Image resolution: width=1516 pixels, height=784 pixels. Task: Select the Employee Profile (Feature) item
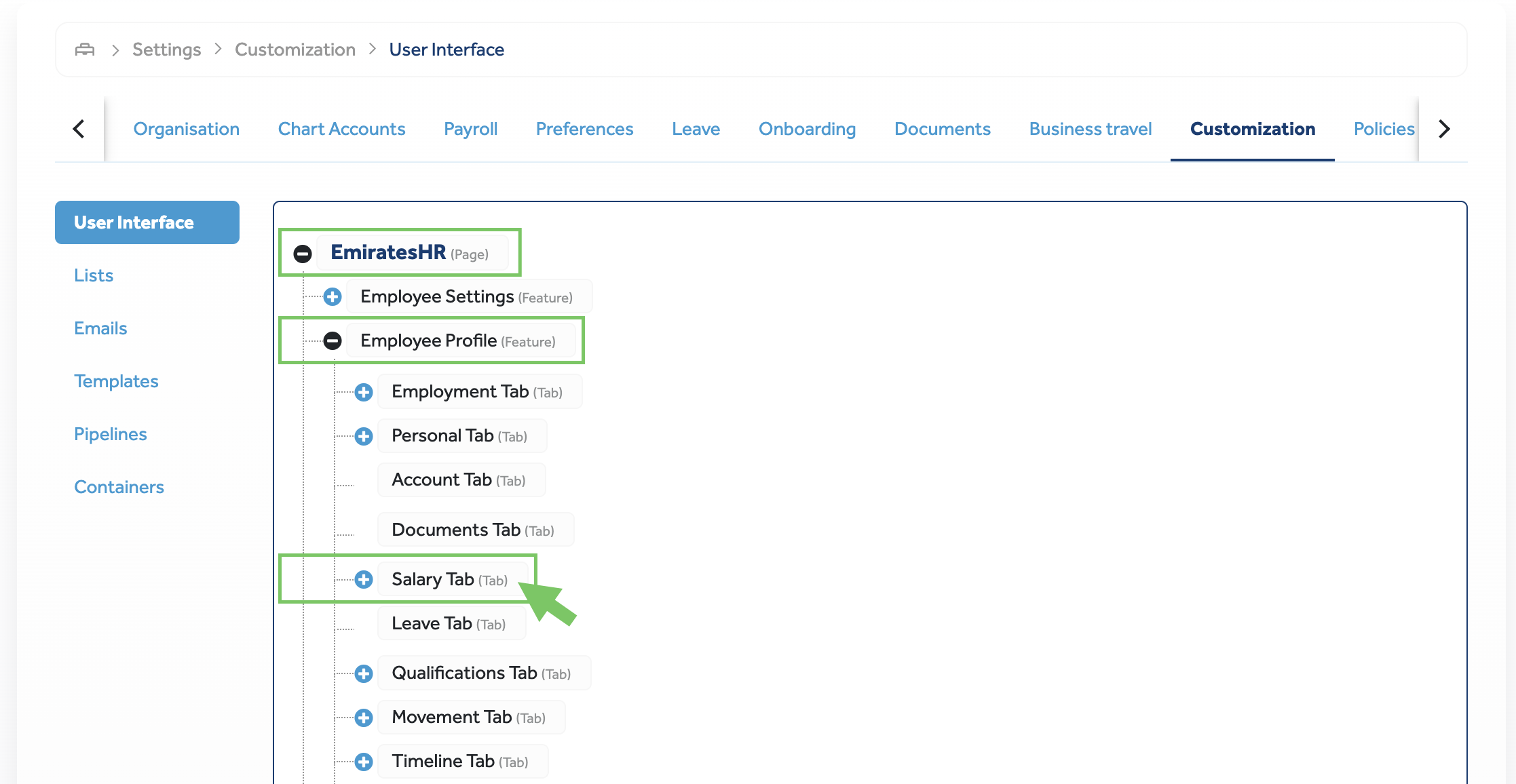461,340
